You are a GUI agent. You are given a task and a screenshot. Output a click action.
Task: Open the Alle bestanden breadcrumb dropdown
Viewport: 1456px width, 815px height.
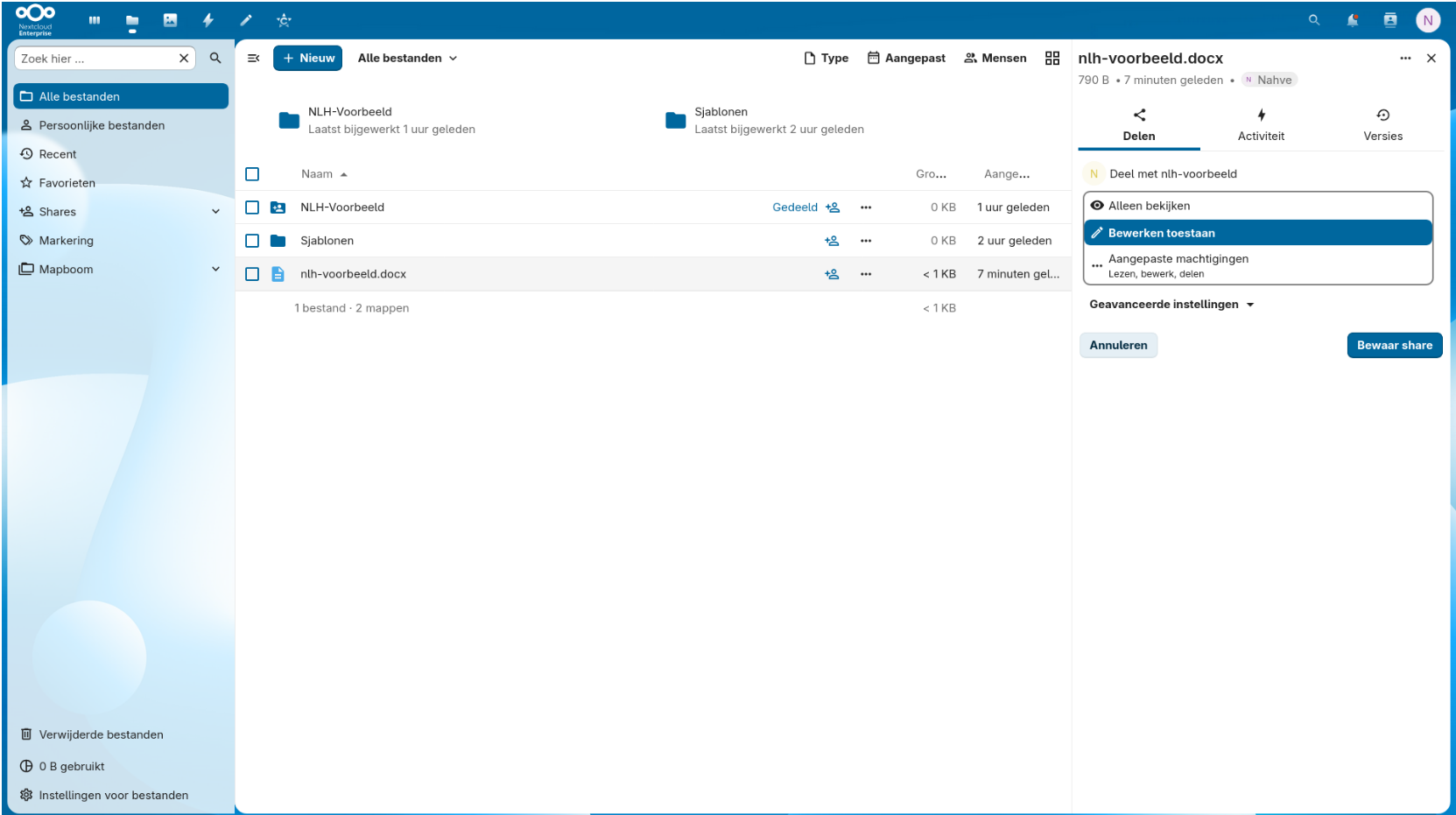[x=407, y=58]
